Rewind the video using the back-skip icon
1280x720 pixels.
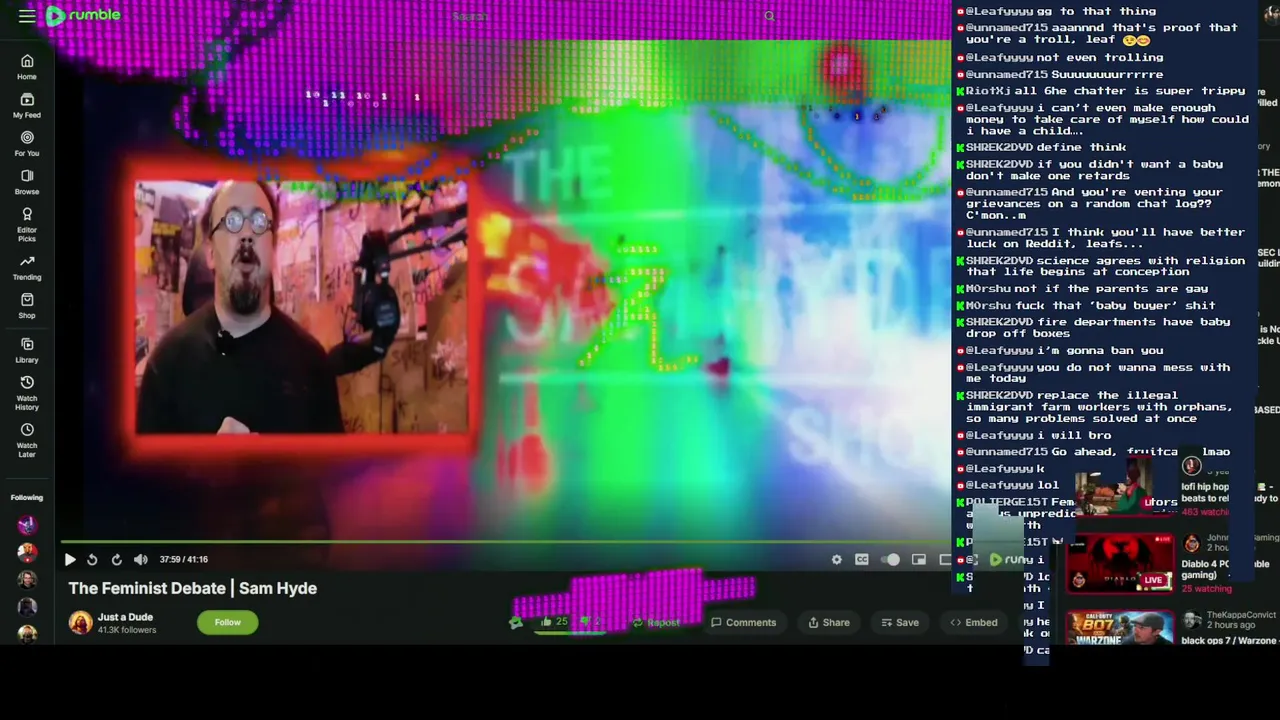[92, 560]
